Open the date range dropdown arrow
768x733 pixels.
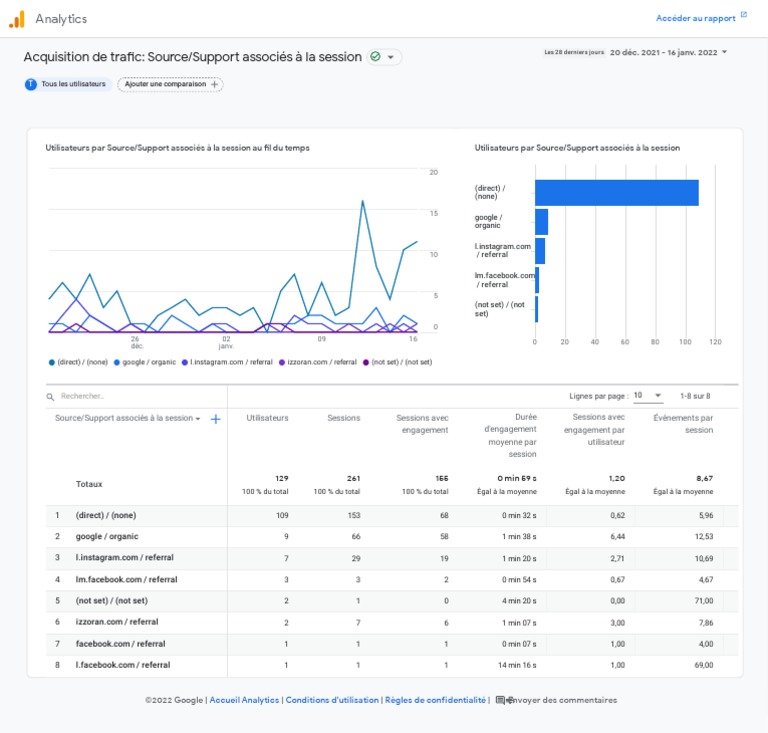(724, 52)
